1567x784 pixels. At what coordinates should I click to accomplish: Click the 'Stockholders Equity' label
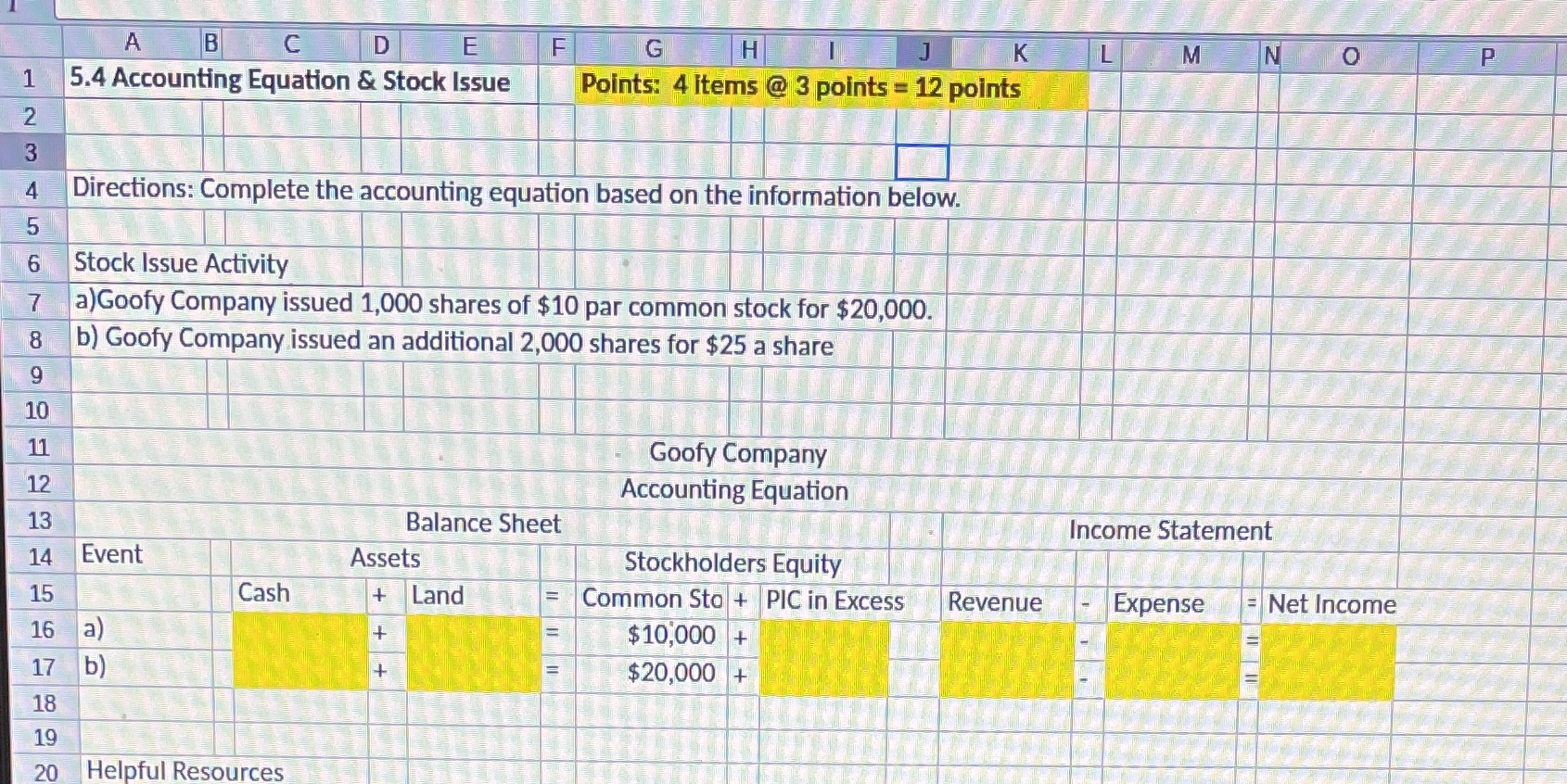(x=733, y=563)
